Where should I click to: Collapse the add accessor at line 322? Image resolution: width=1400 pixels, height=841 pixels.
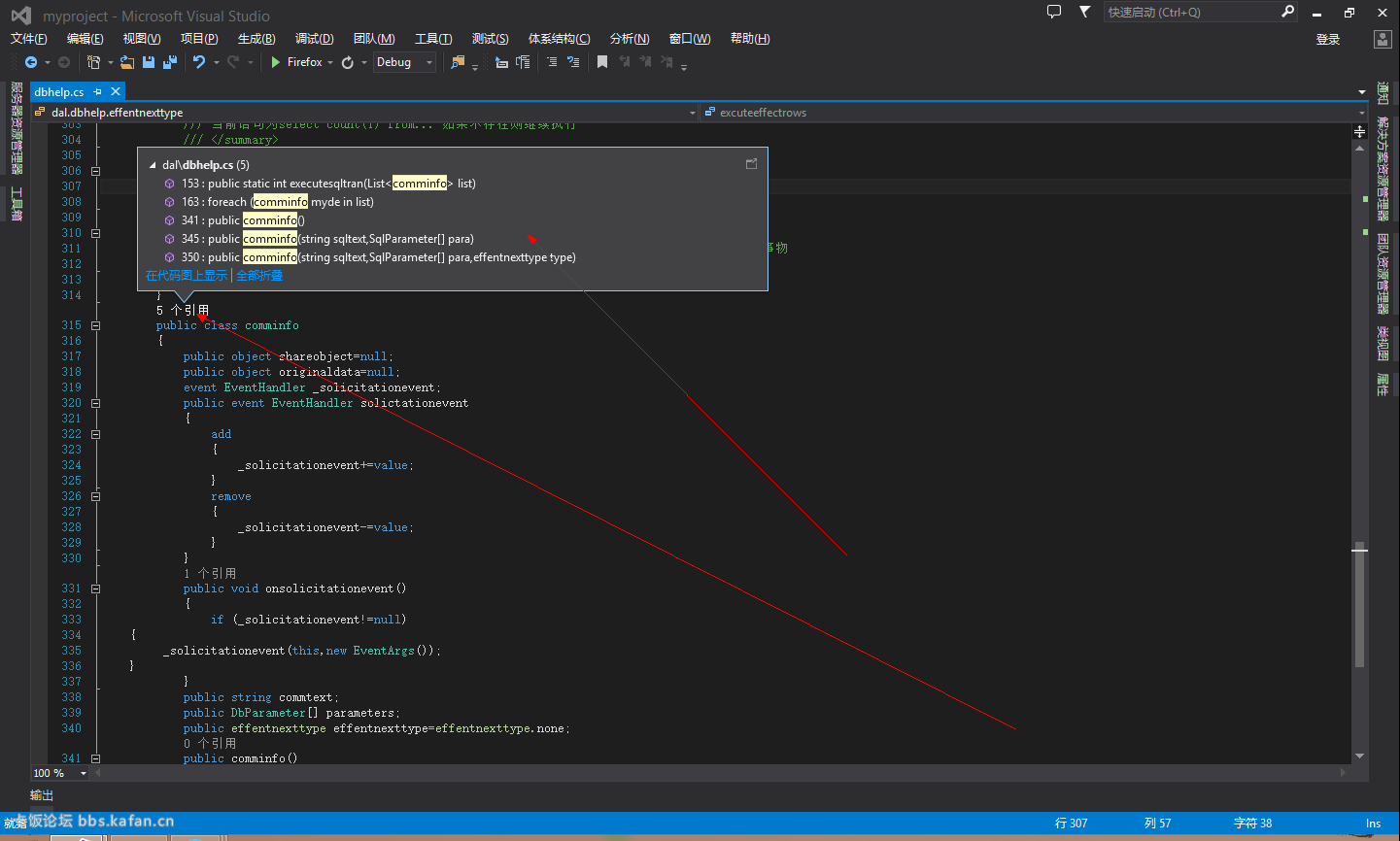[x=95, y=434]
